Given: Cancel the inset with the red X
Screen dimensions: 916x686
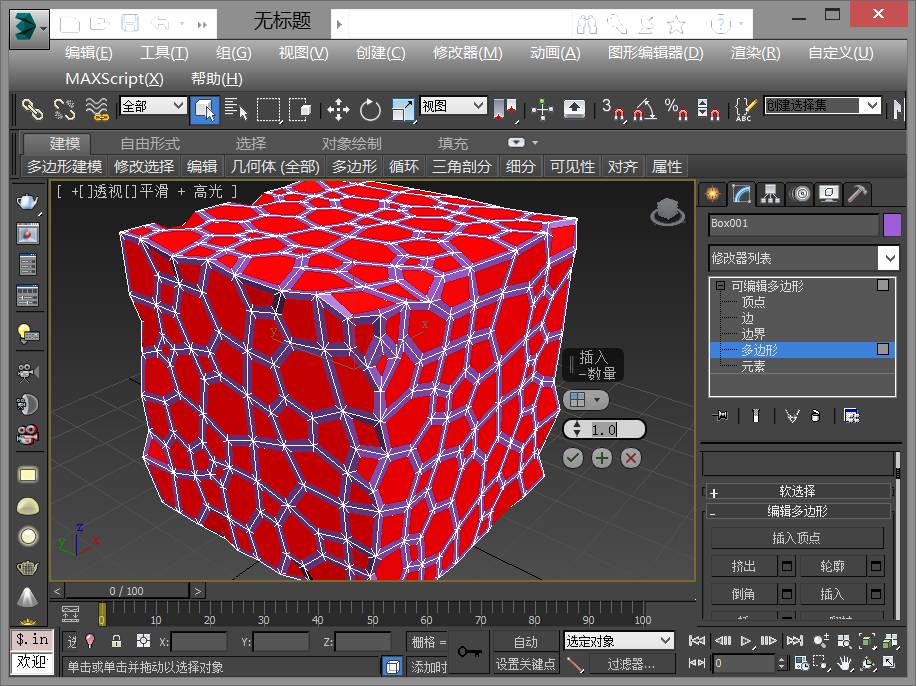Looking at the screenshot, I should coord(631,458).
